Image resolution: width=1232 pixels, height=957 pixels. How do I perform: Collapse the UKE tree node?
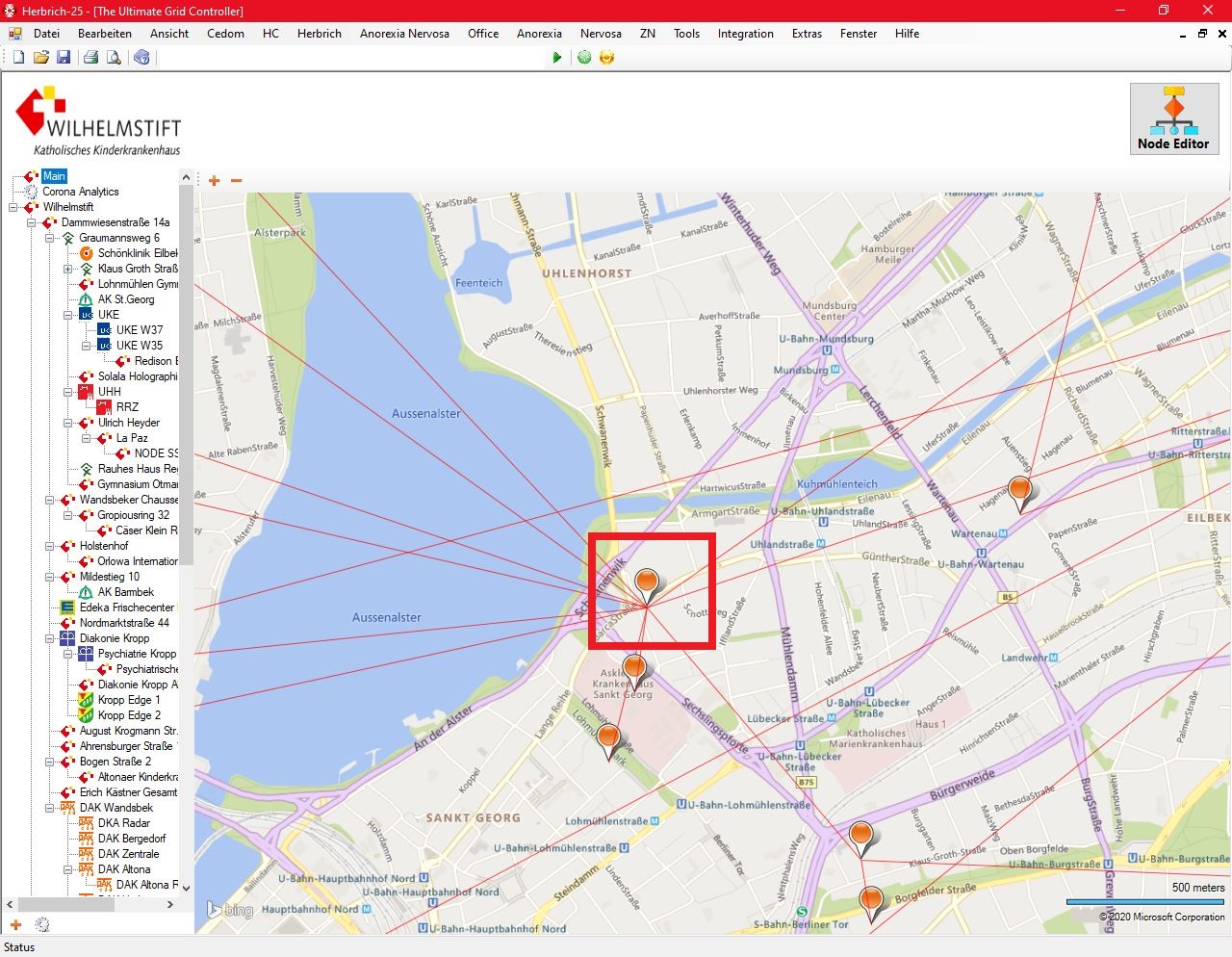coord(68,315)
